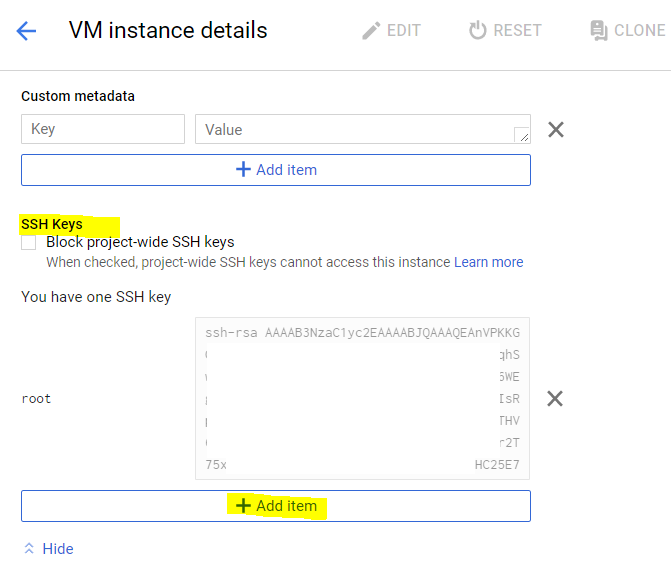Click the double-chevron icon beside Hide

pyautogui.click(x=29, y=549)
